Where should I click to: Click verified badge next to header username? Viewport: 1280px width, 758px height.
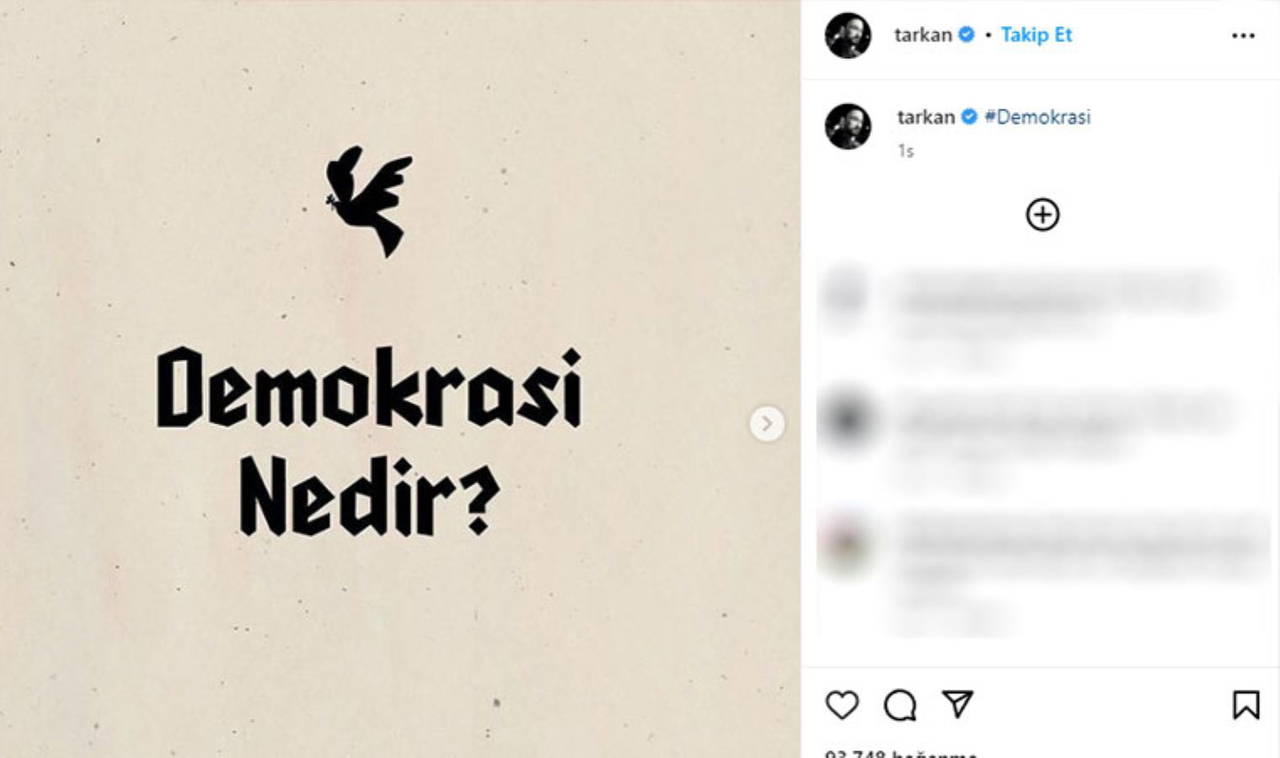(x=966, y=35)
